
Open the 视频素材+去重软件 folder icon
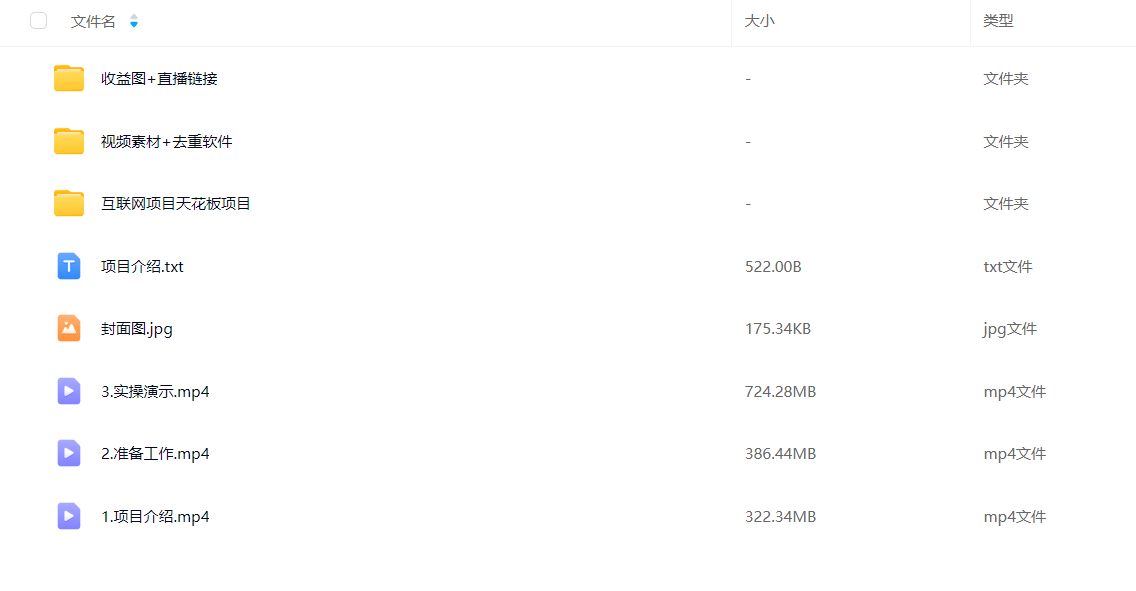click(69, 141)
